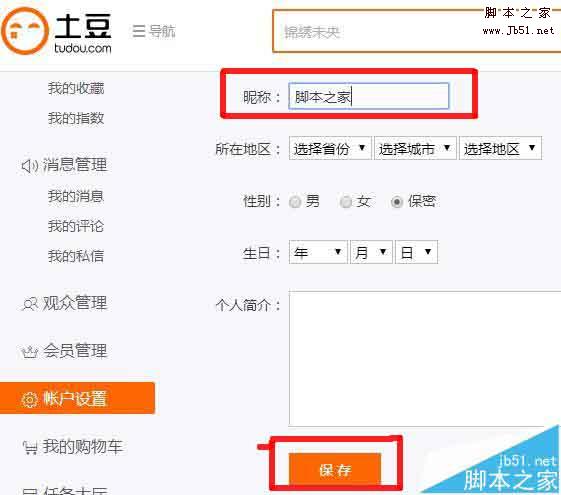Open the 选择省份 dropdown
Image resolution: width=561 pixels, height=495 pixels.
tap(330, 148)
